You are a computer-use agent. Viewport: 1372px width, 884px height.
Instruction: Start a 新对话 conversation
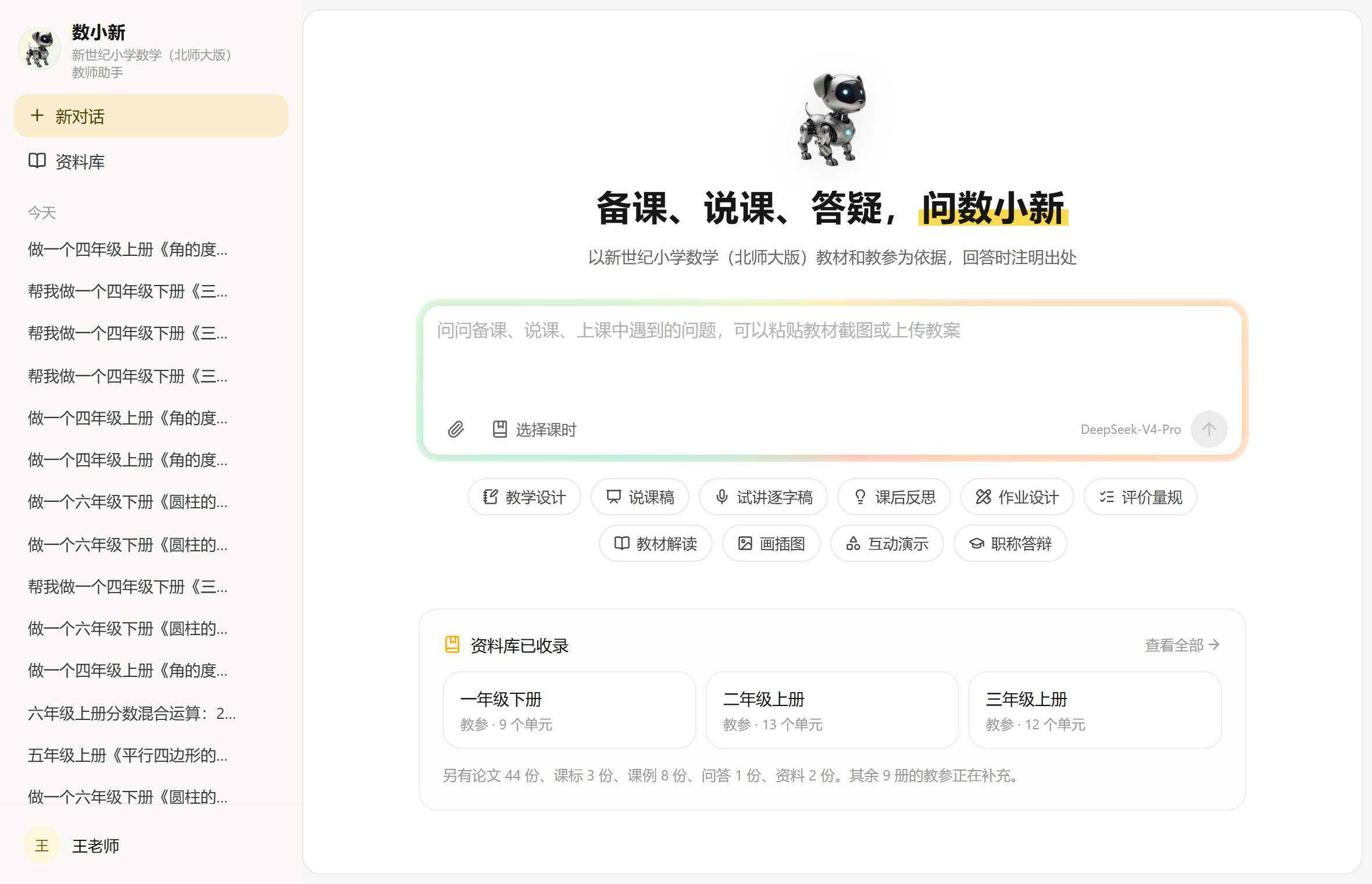coord(151,116)
